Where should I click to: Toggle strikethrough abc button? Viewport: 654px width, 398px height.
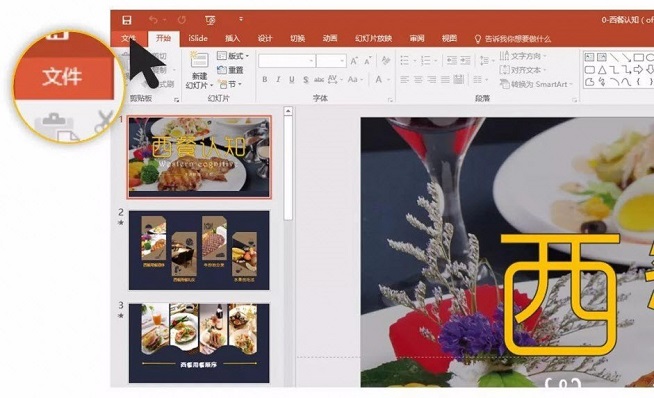[x=319, y=79]
